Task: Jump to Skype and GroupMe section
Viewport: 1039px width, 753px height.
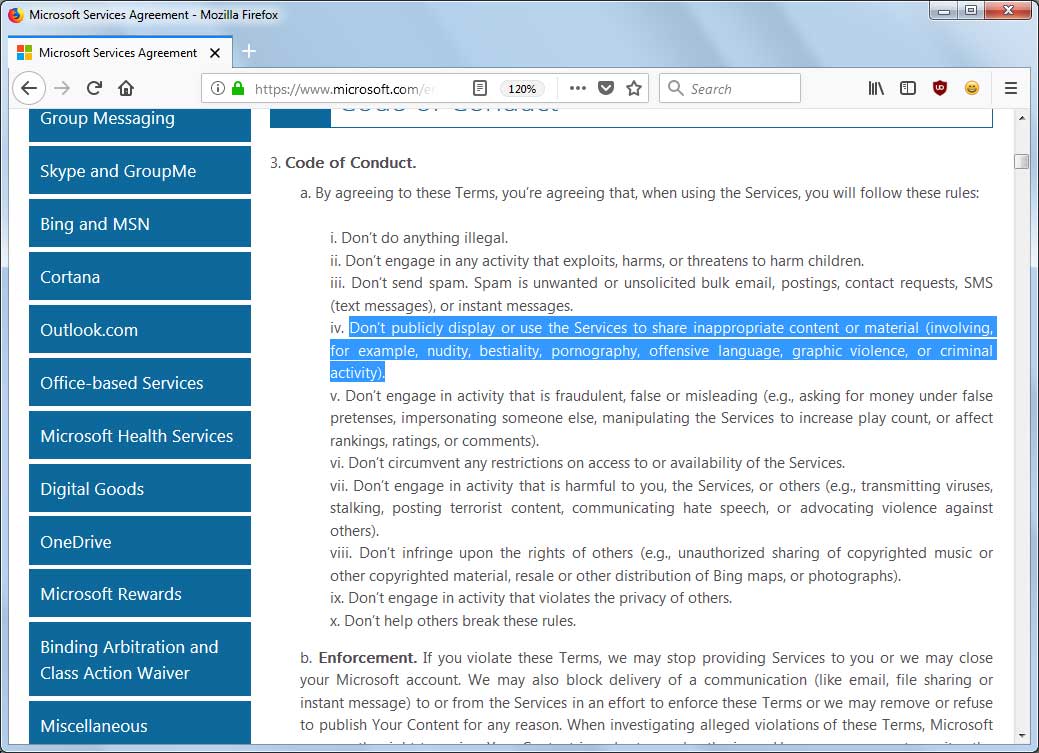Action: [140, 170]
